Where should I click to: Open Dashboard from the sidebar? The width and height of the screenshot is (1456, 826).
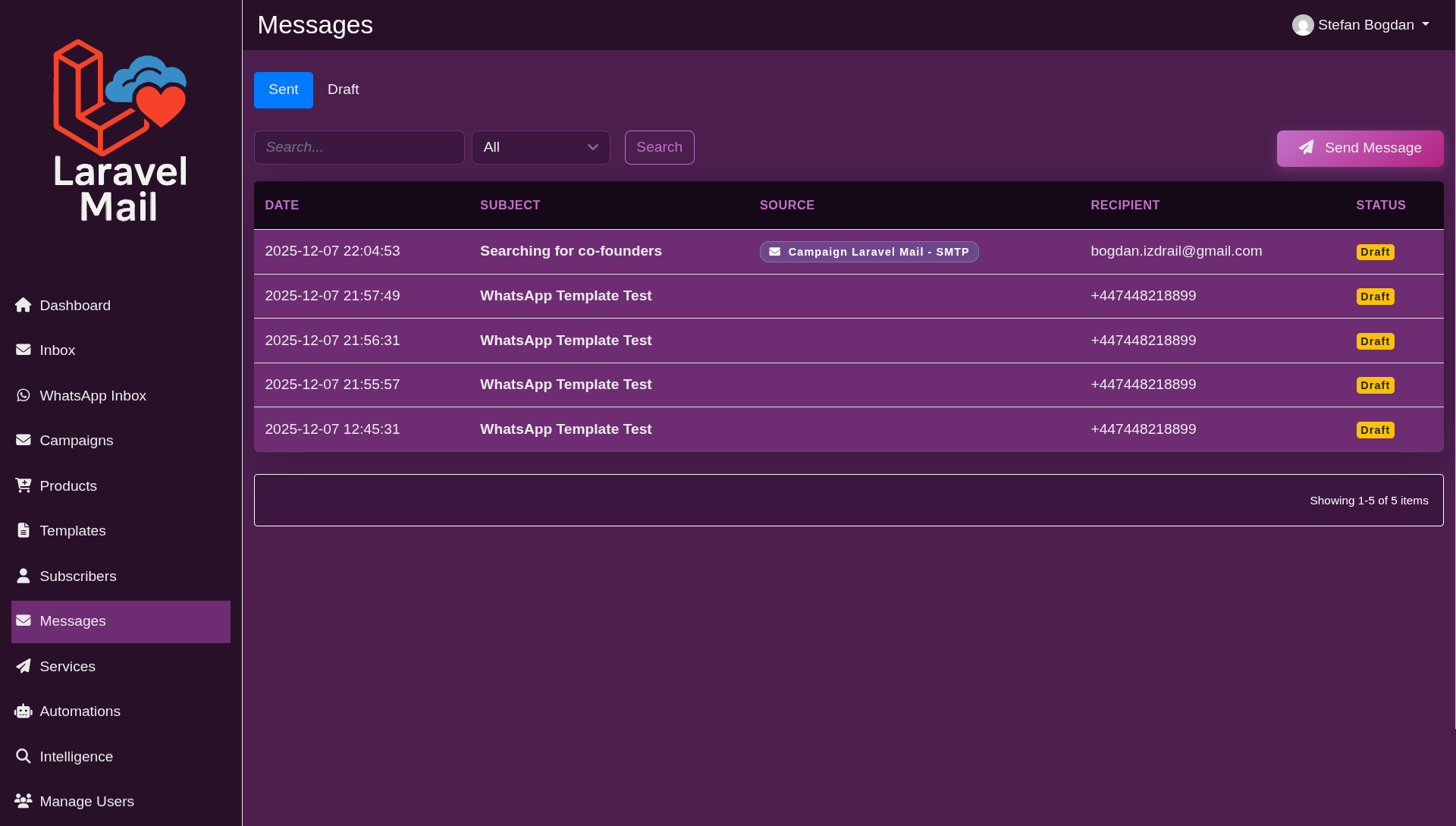coord(121,306)
